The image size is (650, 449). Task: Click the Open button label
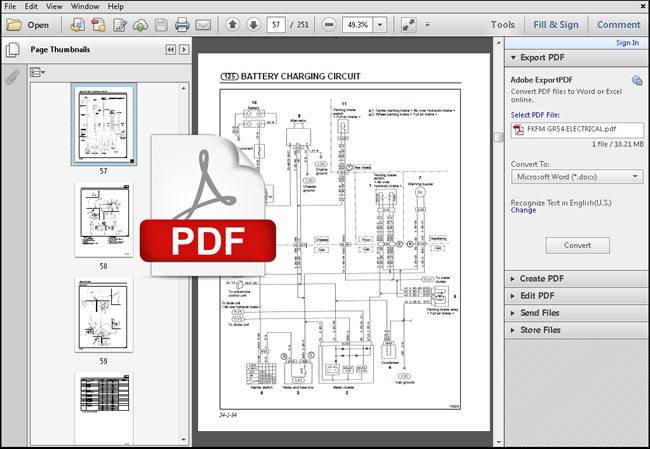[x=38, y=25]
